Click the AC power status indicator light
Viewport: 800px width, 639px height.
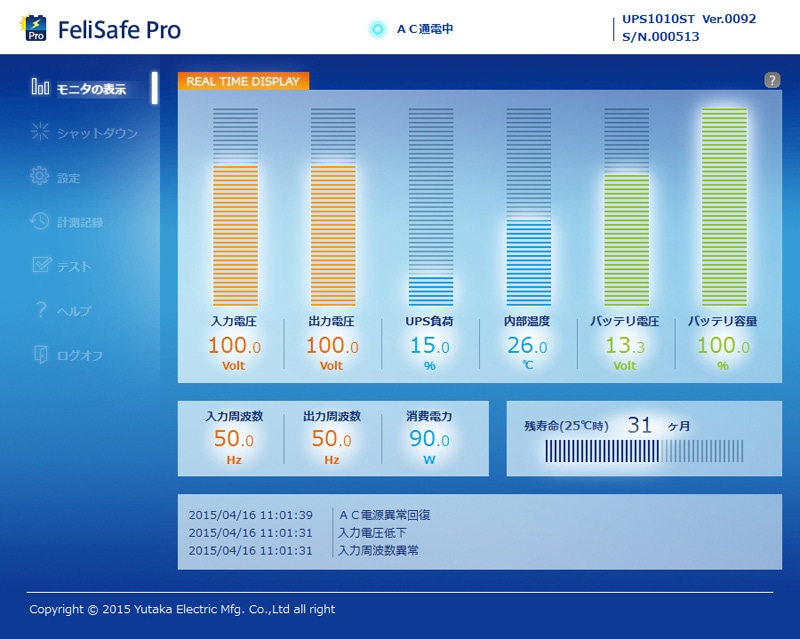[377, 29]
